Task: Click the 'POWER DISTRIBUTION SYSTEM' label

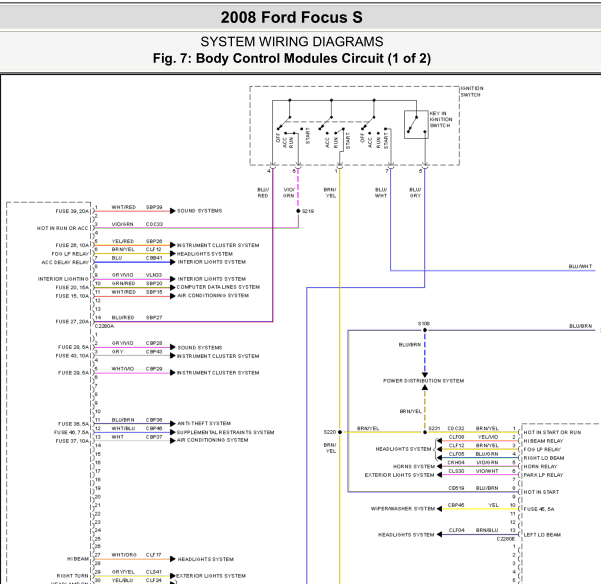Action: pyautogui.click(x=424, y=381)
